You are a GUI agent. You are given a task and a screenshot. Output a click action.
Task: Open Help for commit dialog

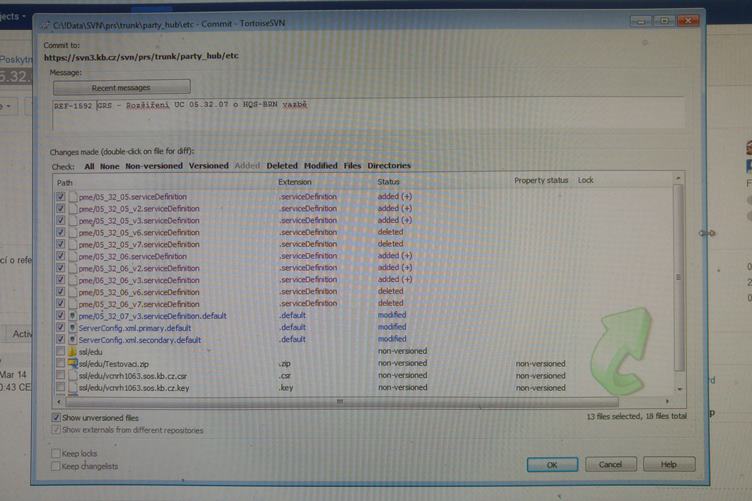(669, 464)
